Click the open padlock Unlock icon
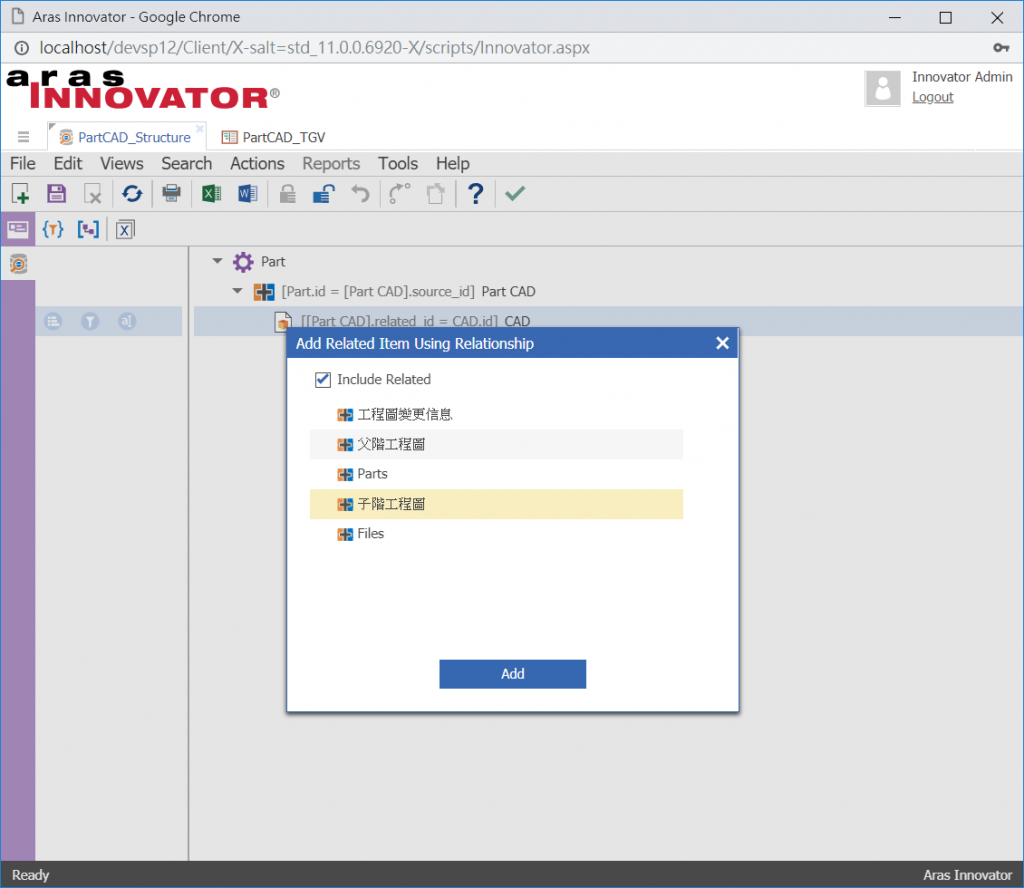 tap(324, 194)
